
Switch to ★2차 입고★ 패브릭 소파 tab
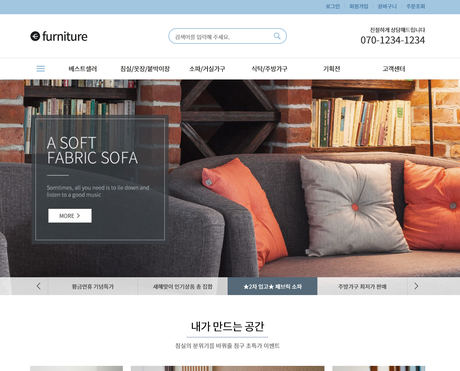[273, 286]
